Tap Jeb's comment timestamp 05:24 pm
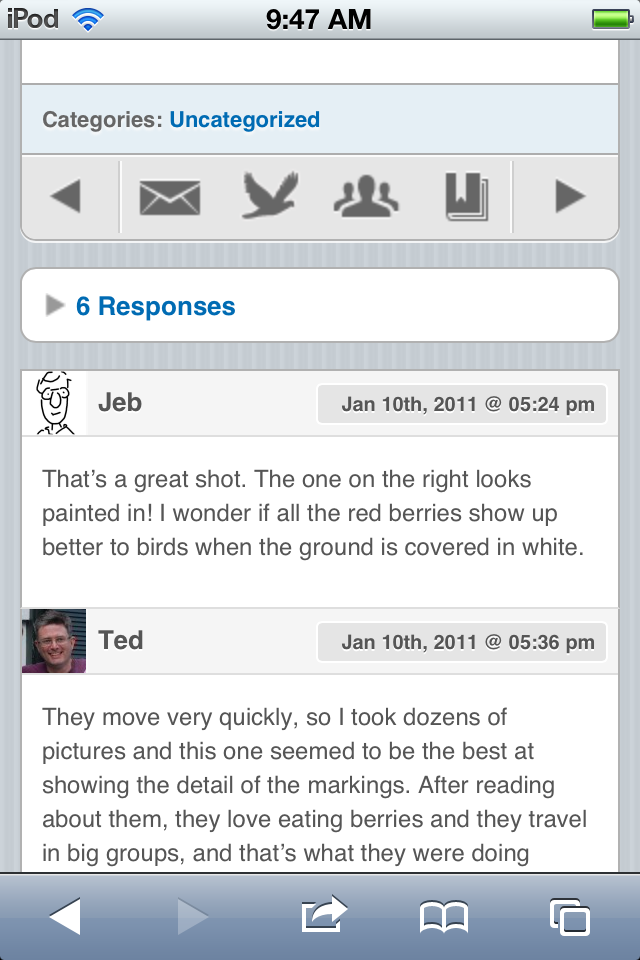640x960 pixels. pyautogui.click(x=467, y=405)
